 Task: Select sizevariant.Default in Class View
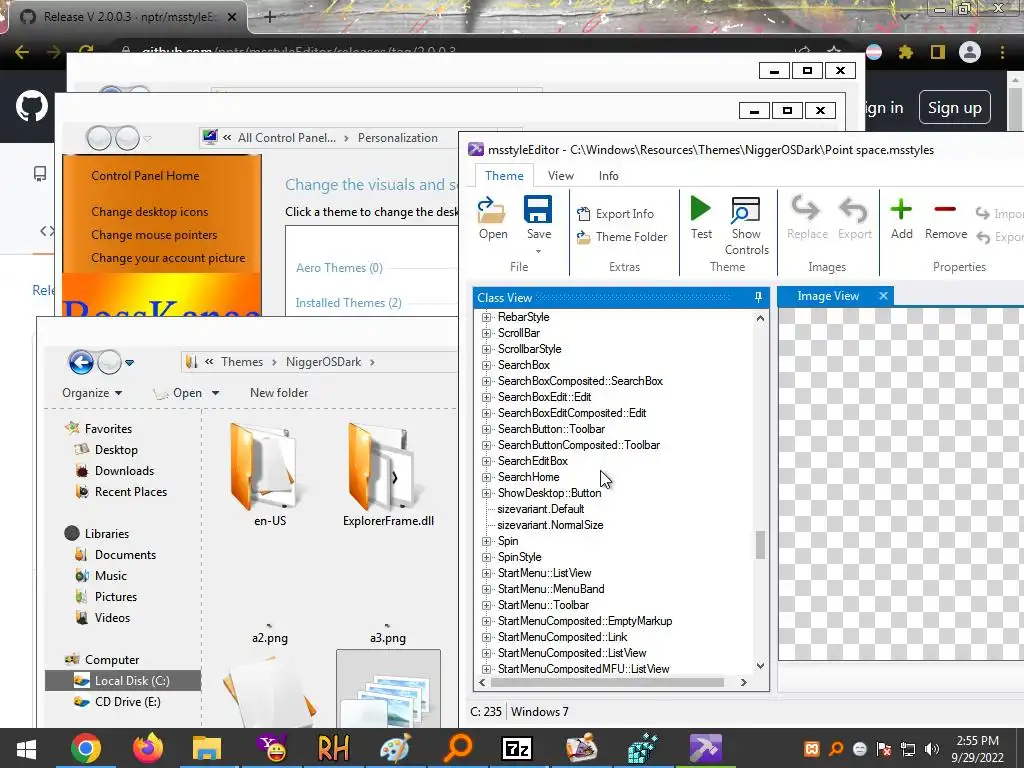pos(541,509)
